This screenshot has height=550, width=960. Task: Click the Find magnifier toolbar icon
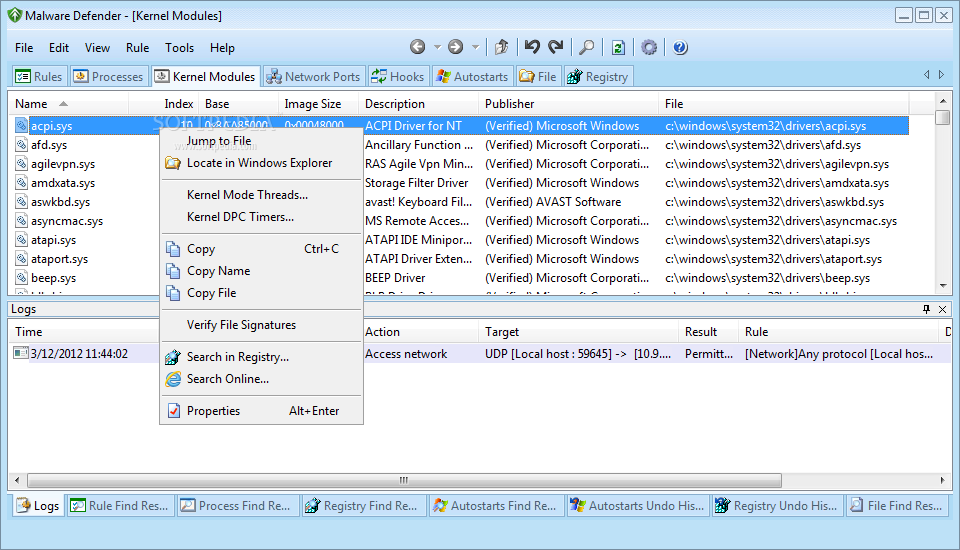(x=587, y=47)
